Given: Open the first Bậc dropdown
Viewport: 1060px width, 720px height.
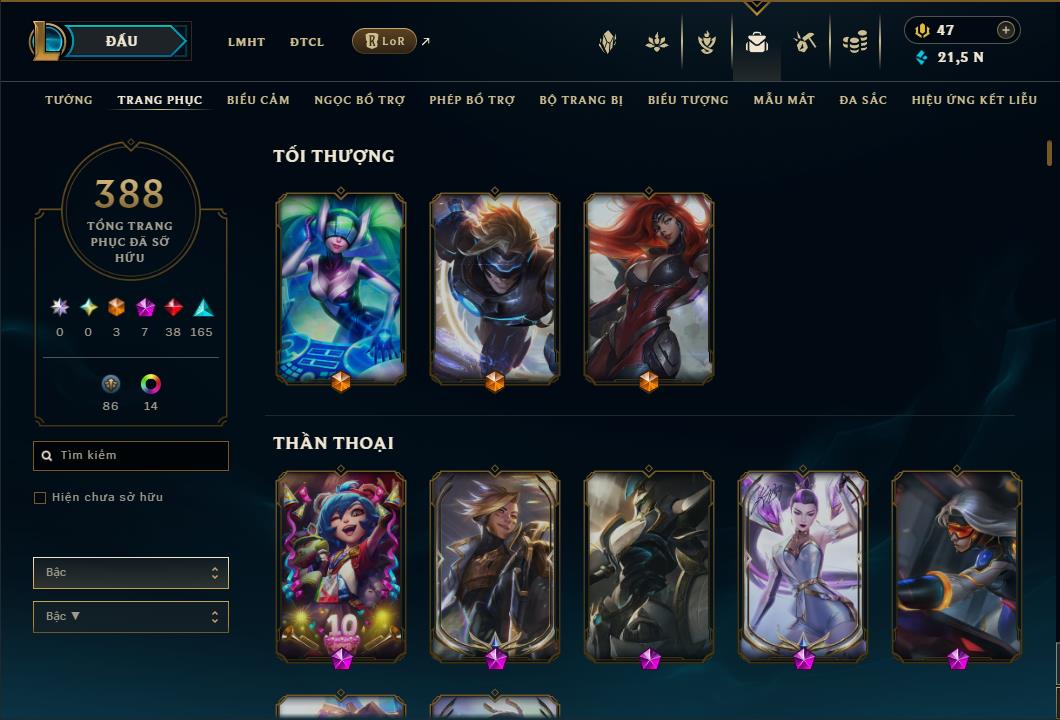Looking at the screenshot, I should tap(131, 573).
